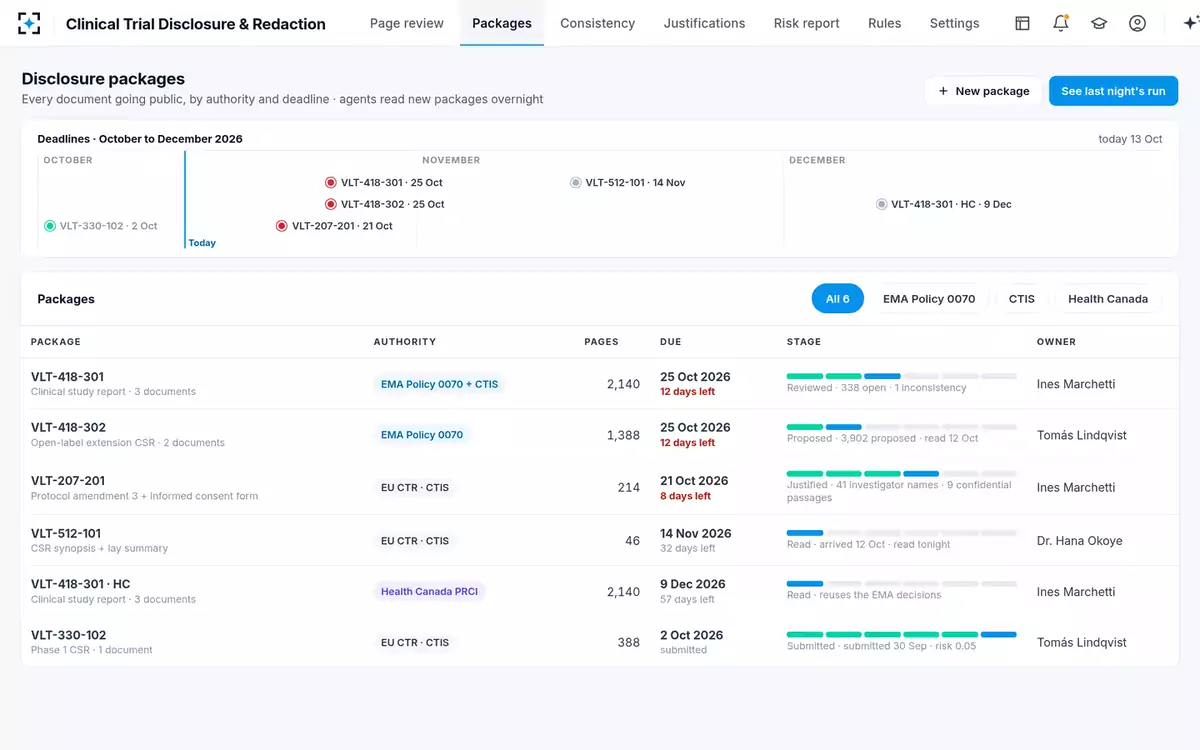Click the Stage column header

click(x=804, y=342)
